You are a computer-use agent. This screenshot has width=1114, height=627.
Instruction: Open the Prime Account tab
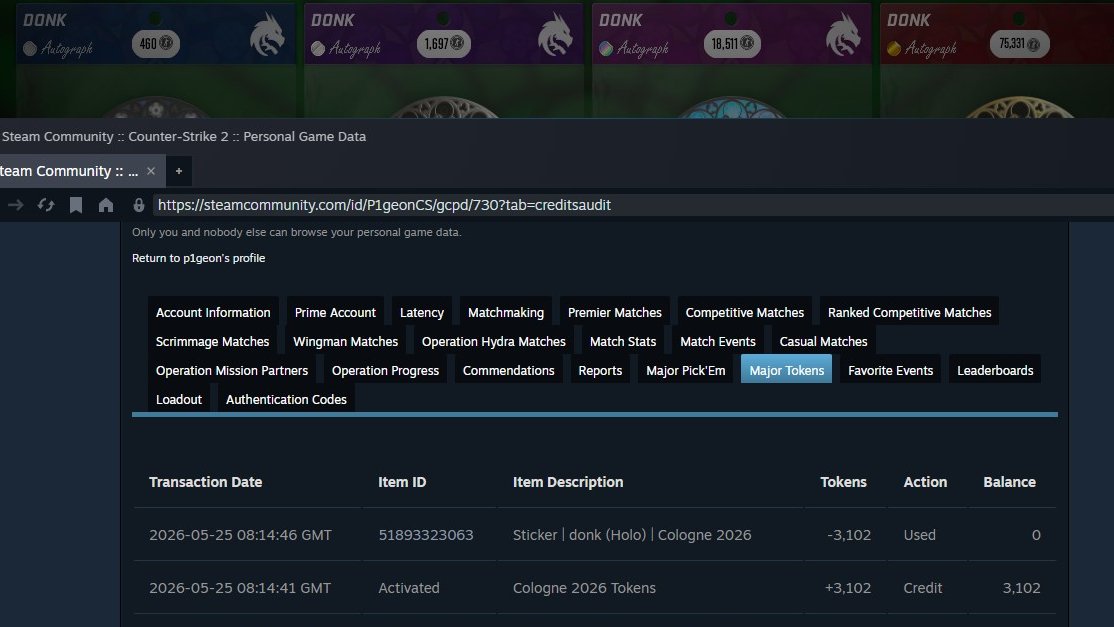coord(335,312)
